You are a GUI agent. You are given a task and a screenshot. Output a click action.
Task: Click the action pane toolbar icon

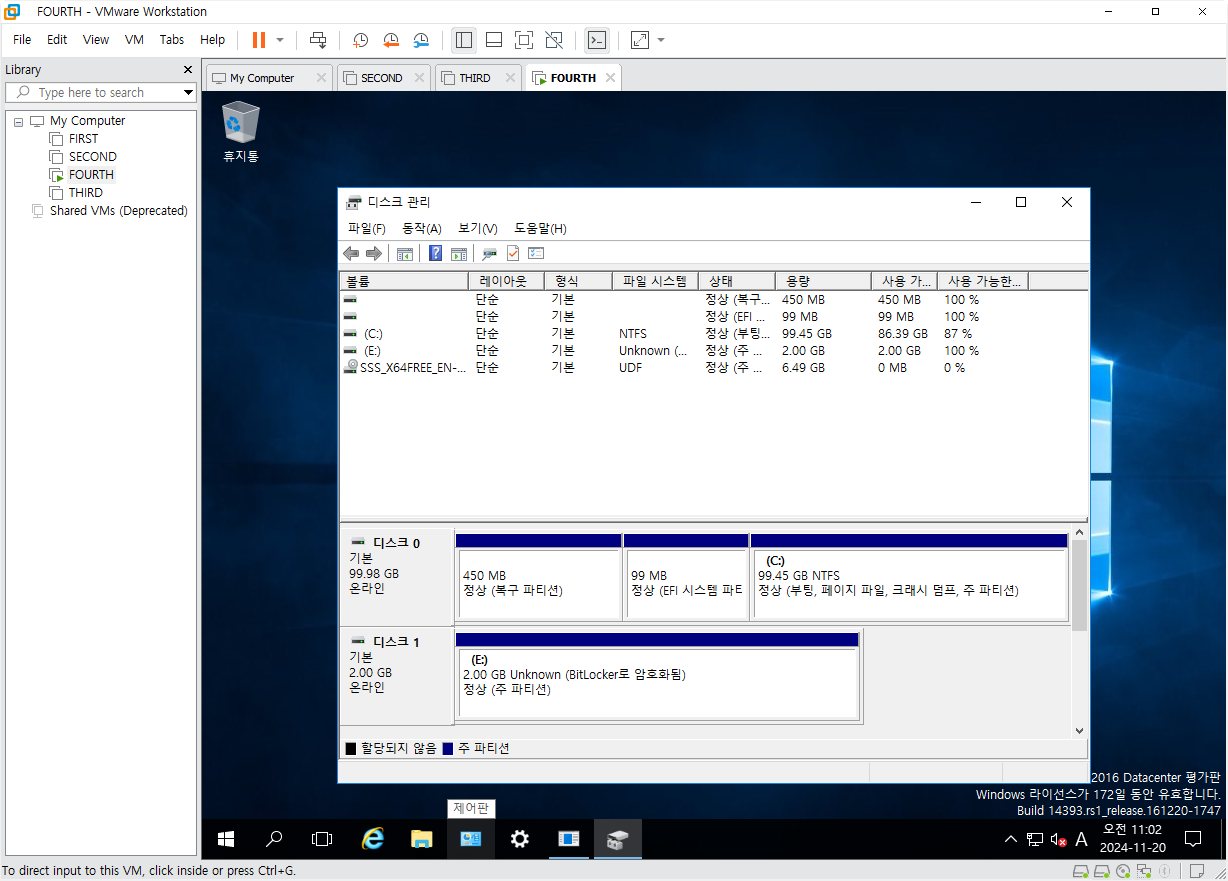[459, 254]
